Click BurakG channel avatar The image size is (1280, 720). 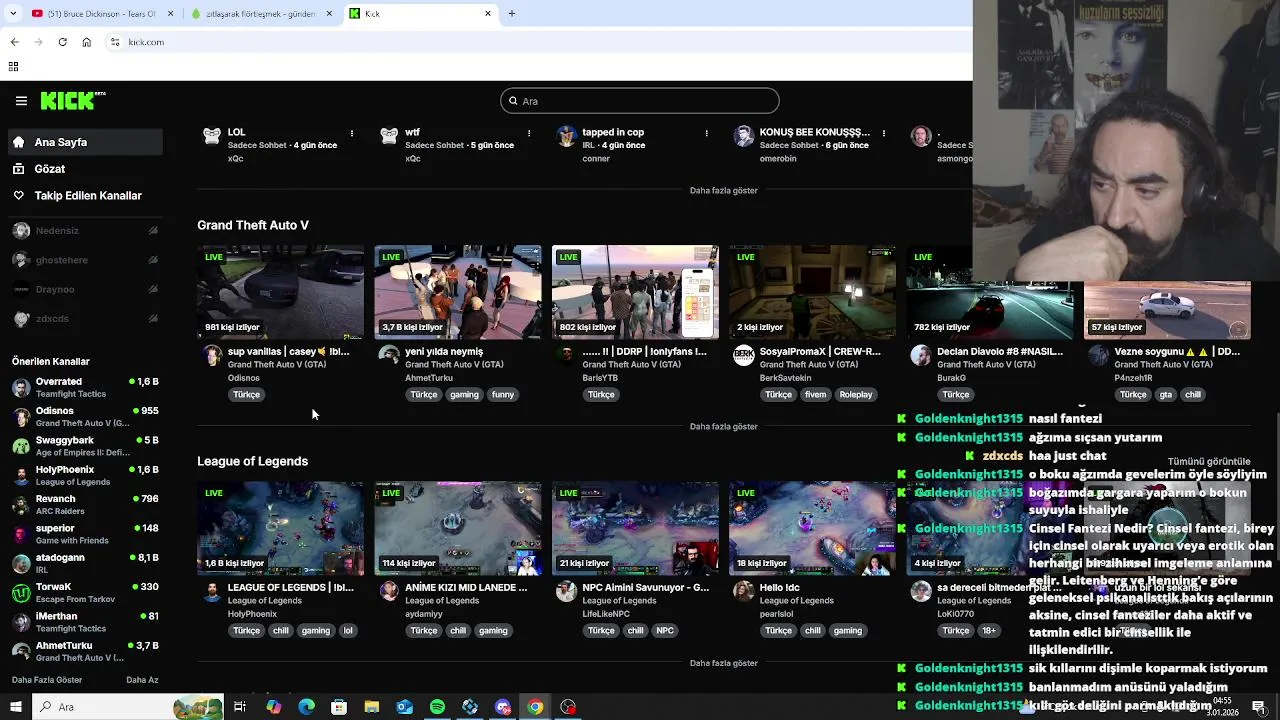tap(921, 356)
